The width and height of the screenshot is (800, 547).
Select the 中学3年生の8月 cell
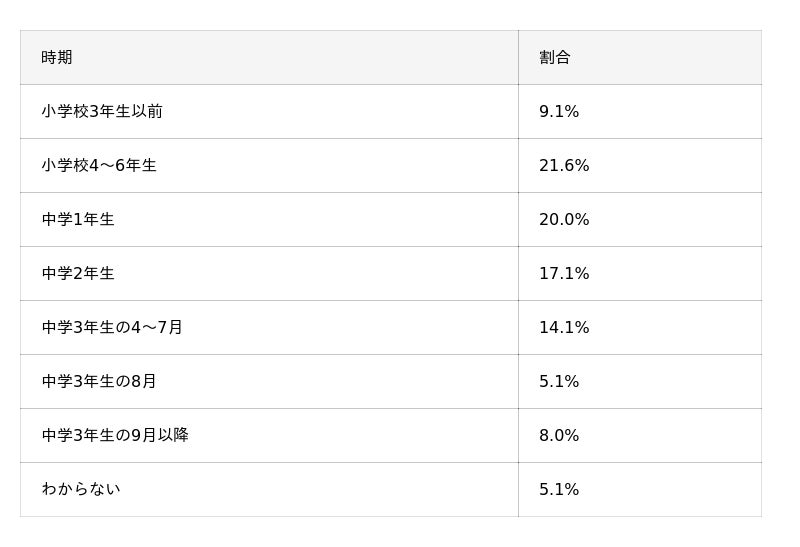click(99, 381)
